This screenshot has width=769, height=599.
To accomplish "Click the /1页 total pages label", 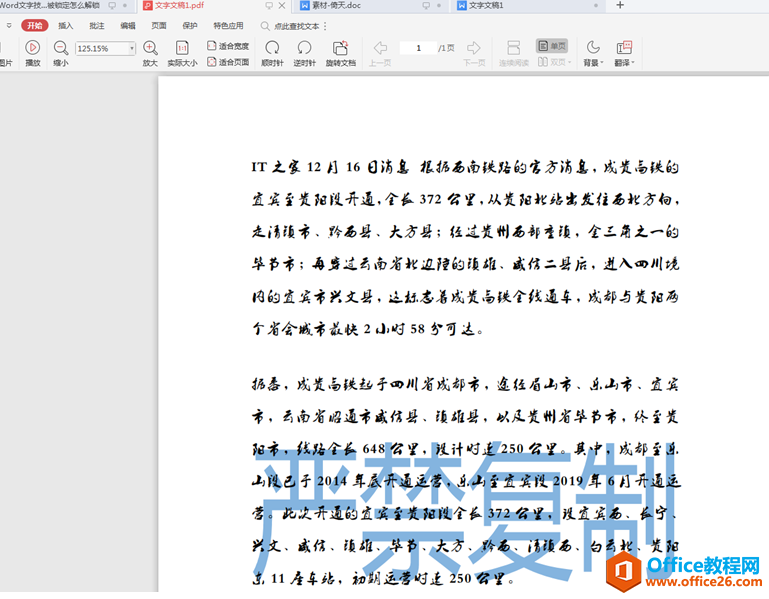I will [x=446, y=48].
